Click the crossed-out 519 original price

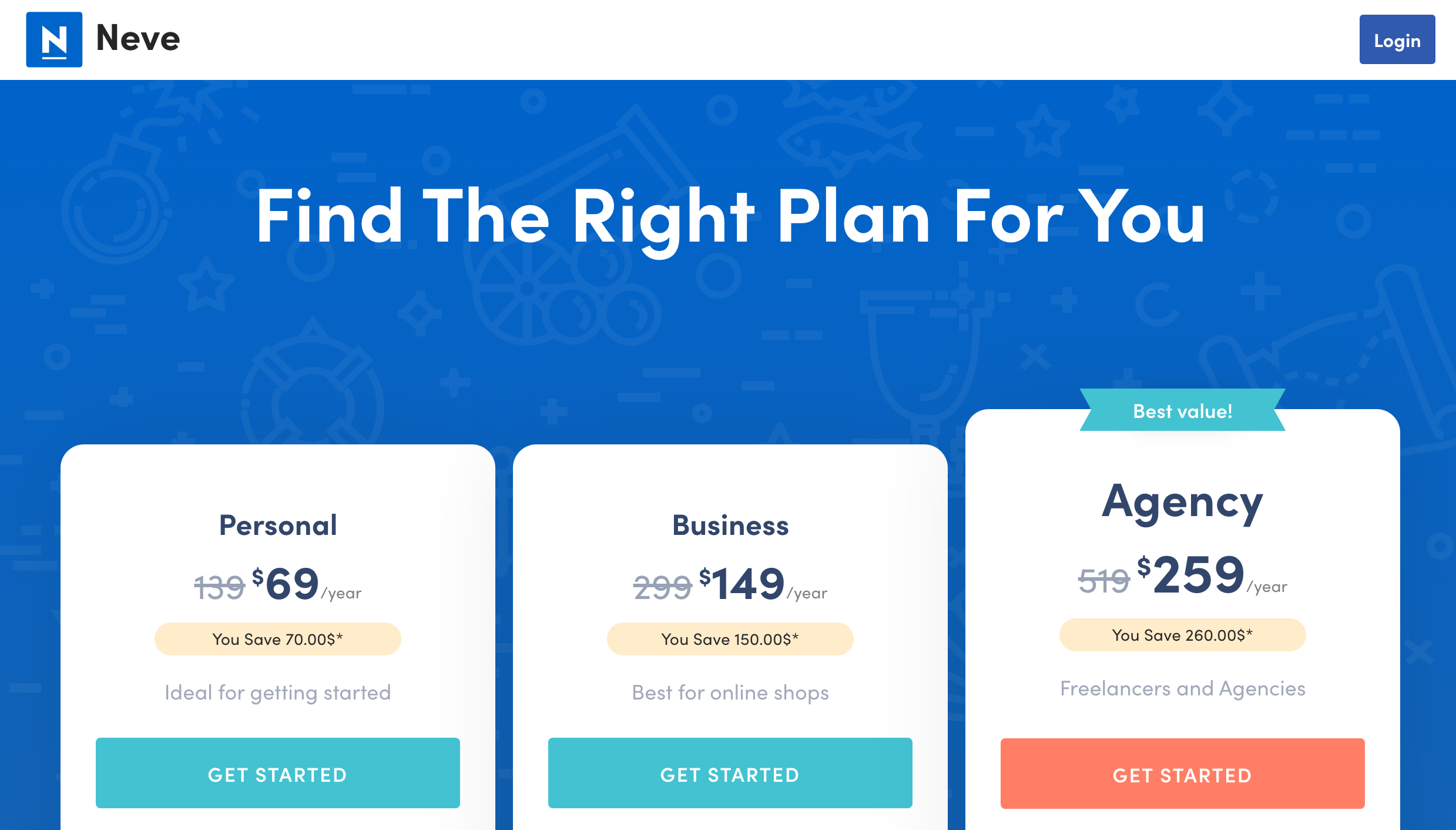click(x=1103, y=581)
